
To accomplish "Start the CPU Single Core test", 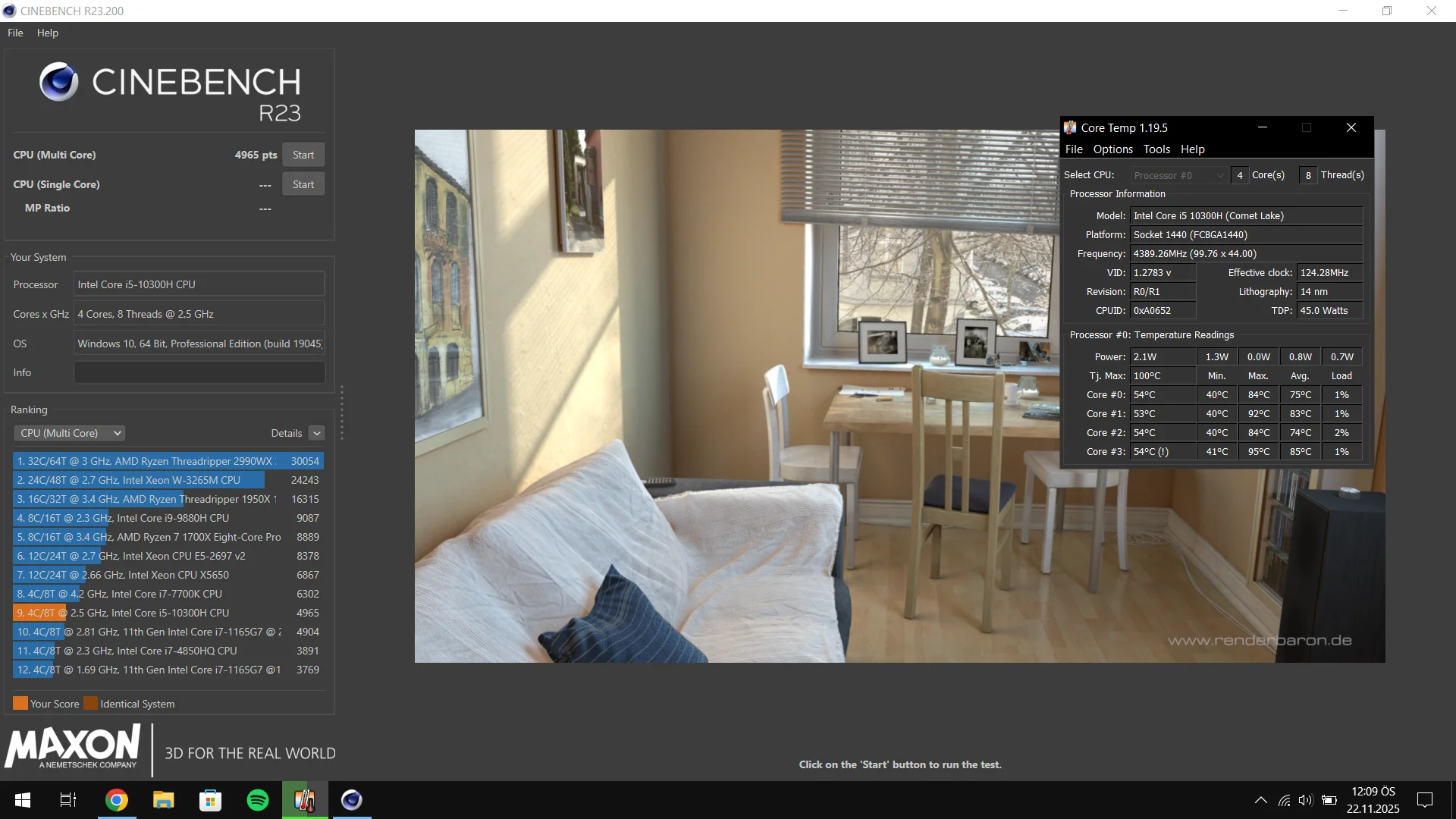I will (303, 184).
